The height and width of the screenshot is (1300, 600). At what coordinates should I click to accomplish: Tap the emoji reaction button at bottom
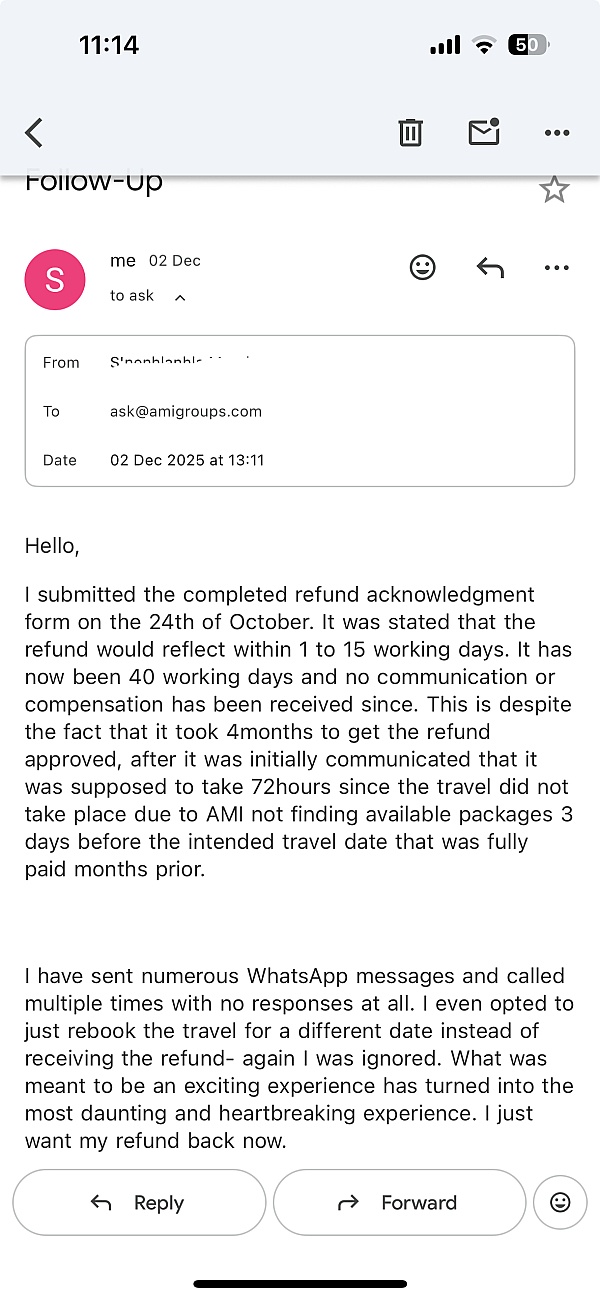click(560, 1202)
